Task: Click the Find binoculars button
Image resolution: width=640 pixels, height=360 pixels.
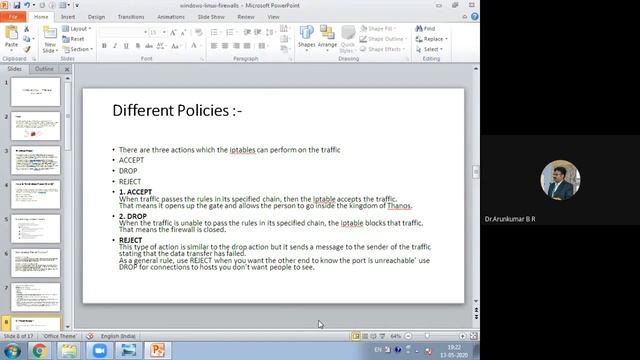Action: [x=425, y=29]
